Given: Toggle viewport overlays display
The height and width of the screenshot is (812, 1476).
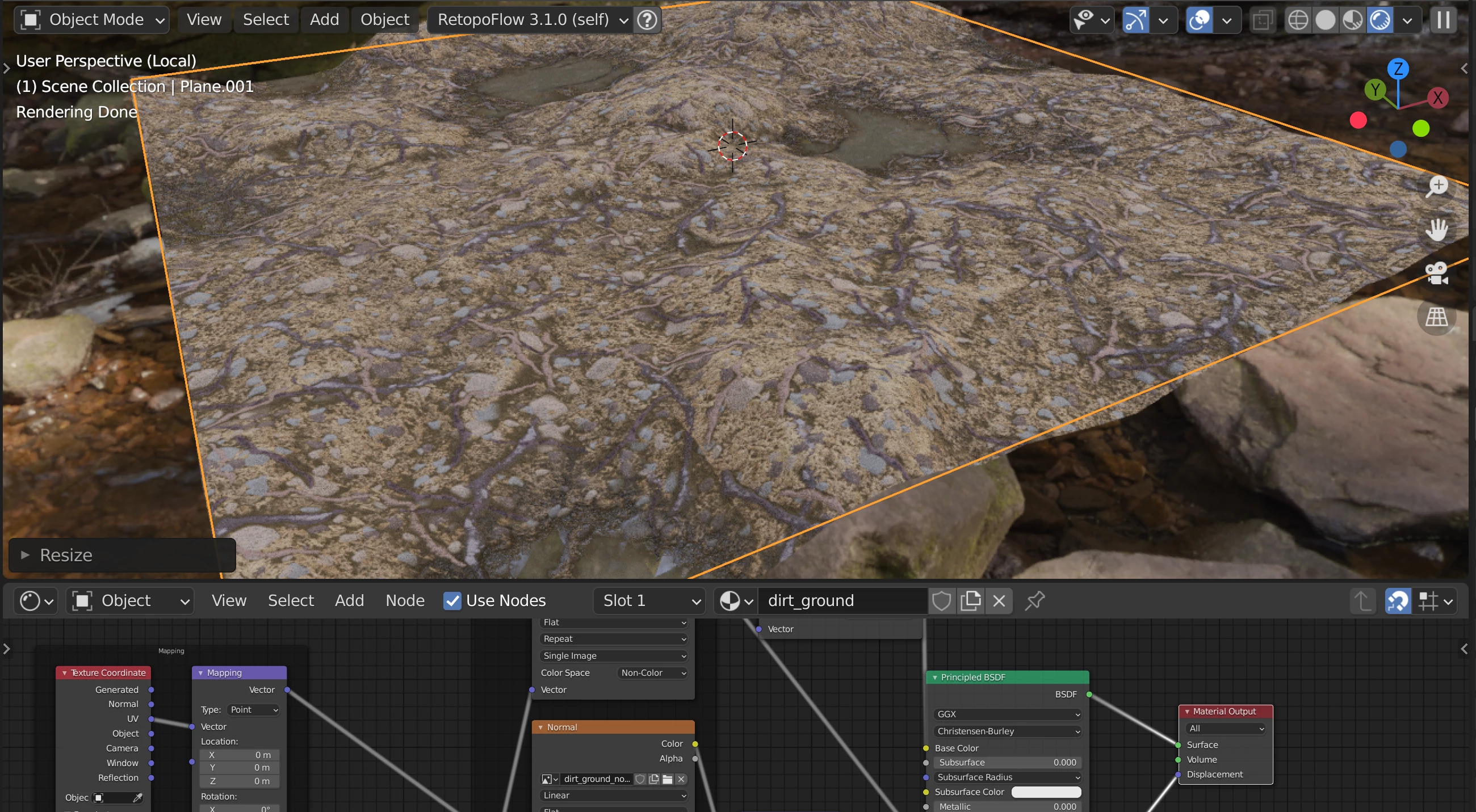Looking at the screenshot, I should click(1199, 20).
